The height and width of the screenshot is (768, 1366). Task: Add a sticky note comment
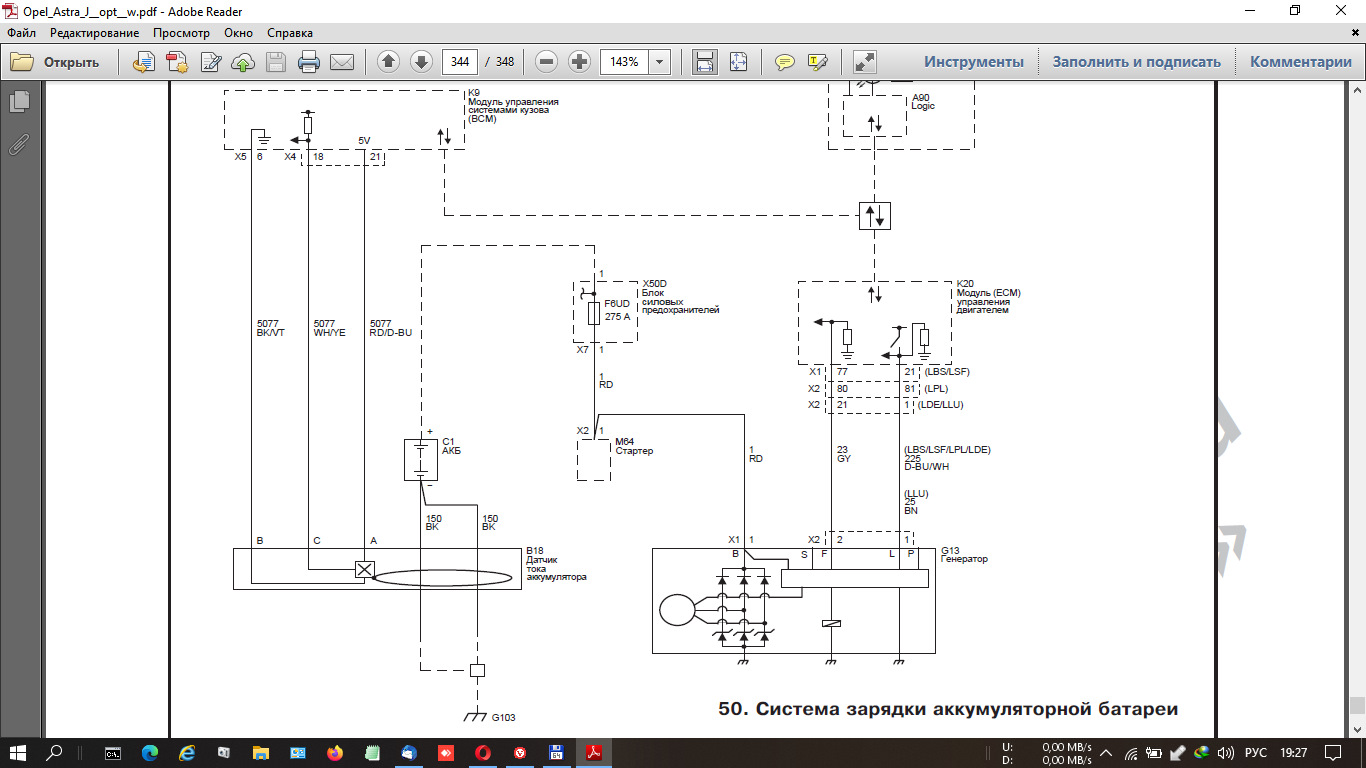785,62
